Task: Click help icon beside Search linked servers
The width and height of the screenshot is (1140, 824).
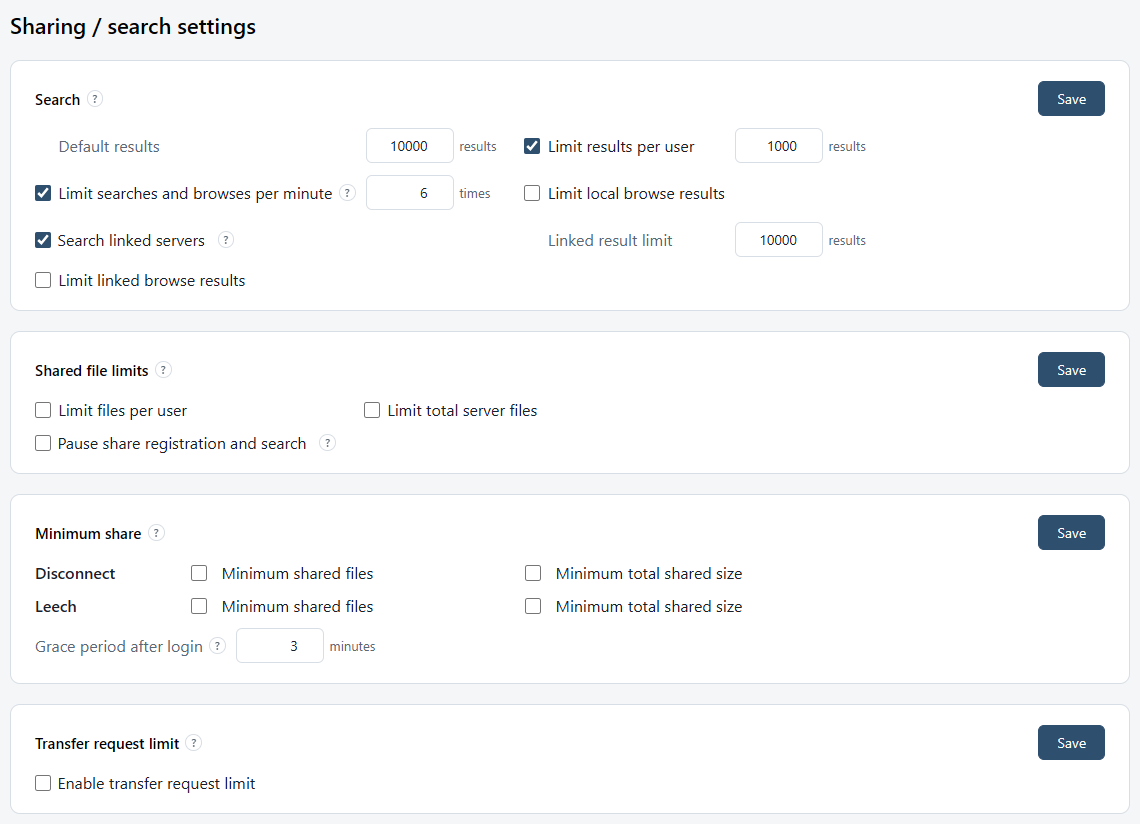Action: pyautogui.click(x=226, y=240)
